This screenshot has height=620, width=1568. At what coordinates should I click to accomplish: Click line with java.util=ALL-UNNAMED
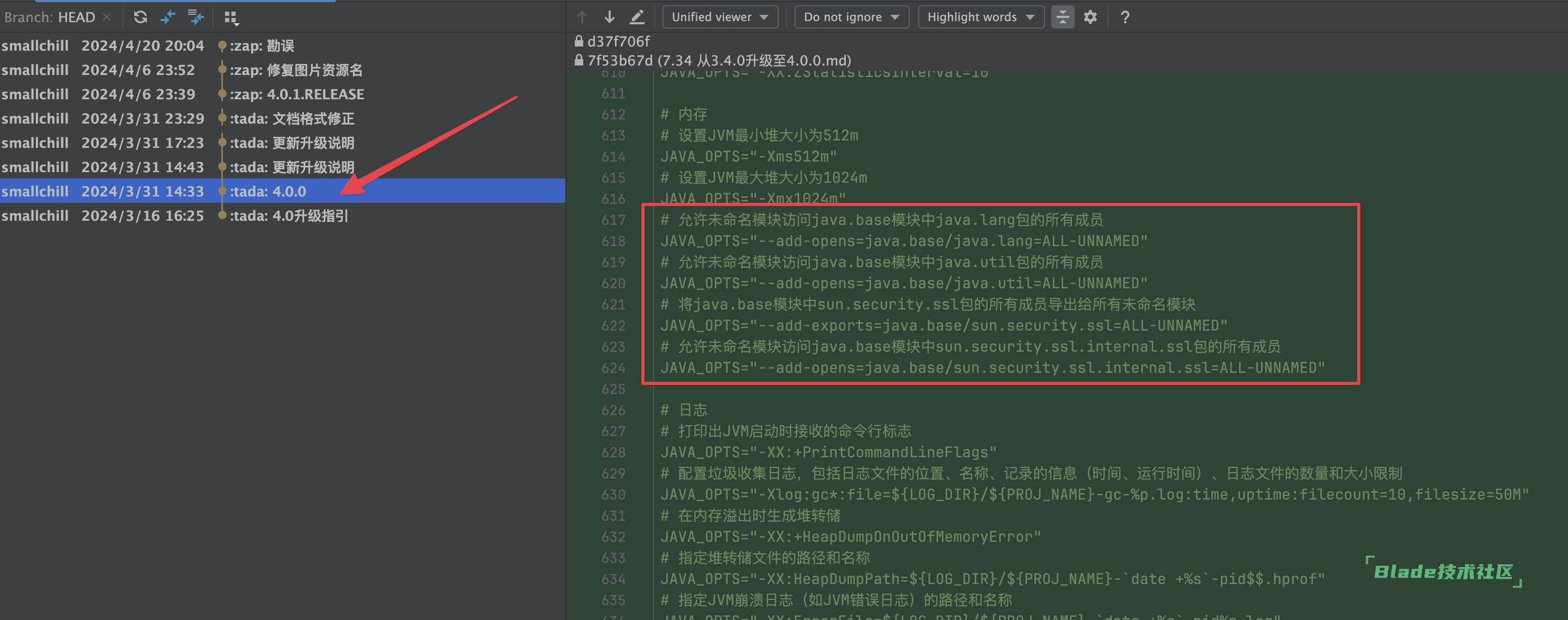coord(904,283)
